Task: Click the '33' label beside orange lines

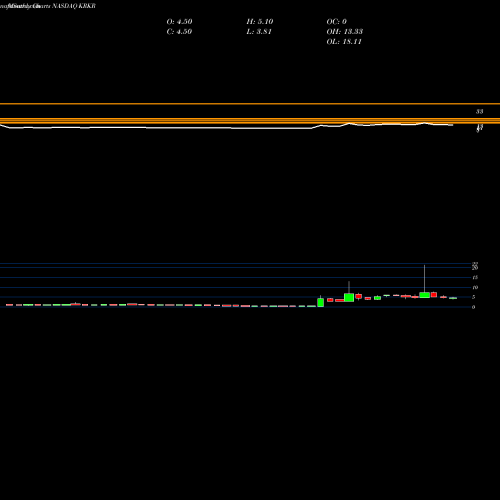Action: point(479,112)
